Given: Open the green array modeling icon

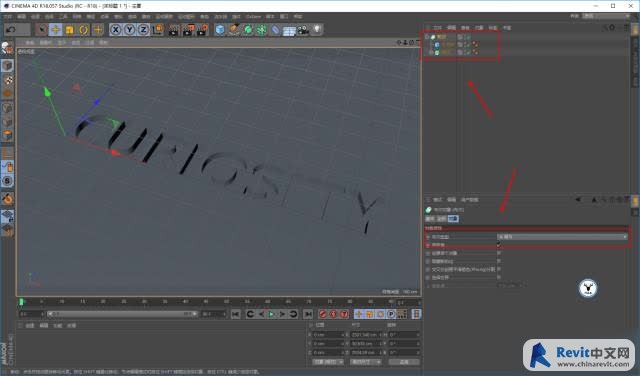Looking at the screenshot, I should 262,30.
